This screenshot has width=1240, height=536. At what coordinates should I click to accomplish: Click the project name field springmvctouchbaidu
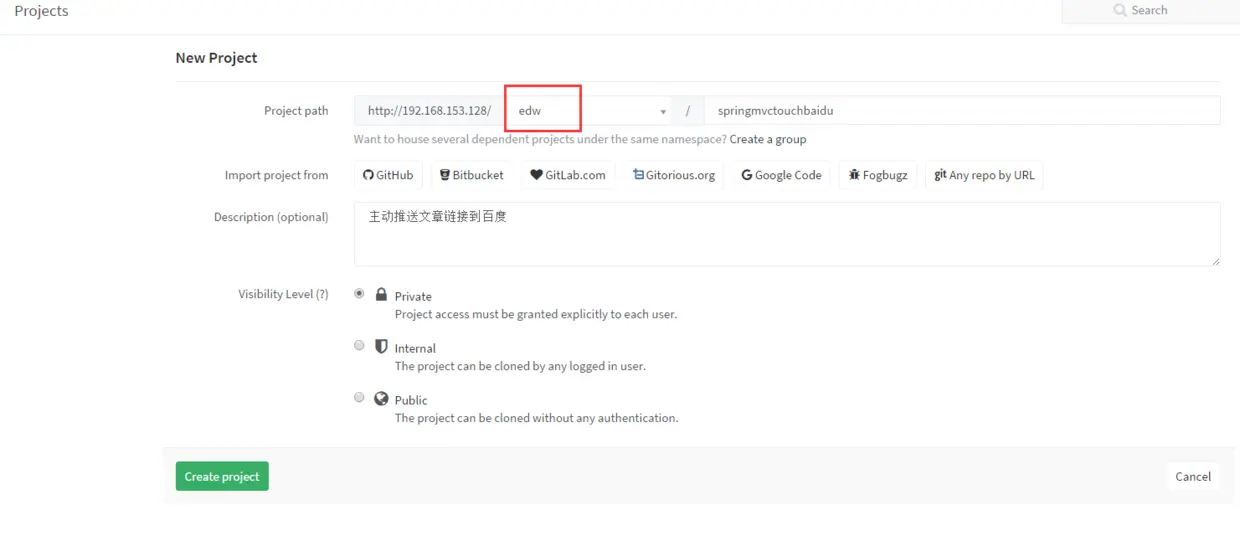tap(962, 111)
